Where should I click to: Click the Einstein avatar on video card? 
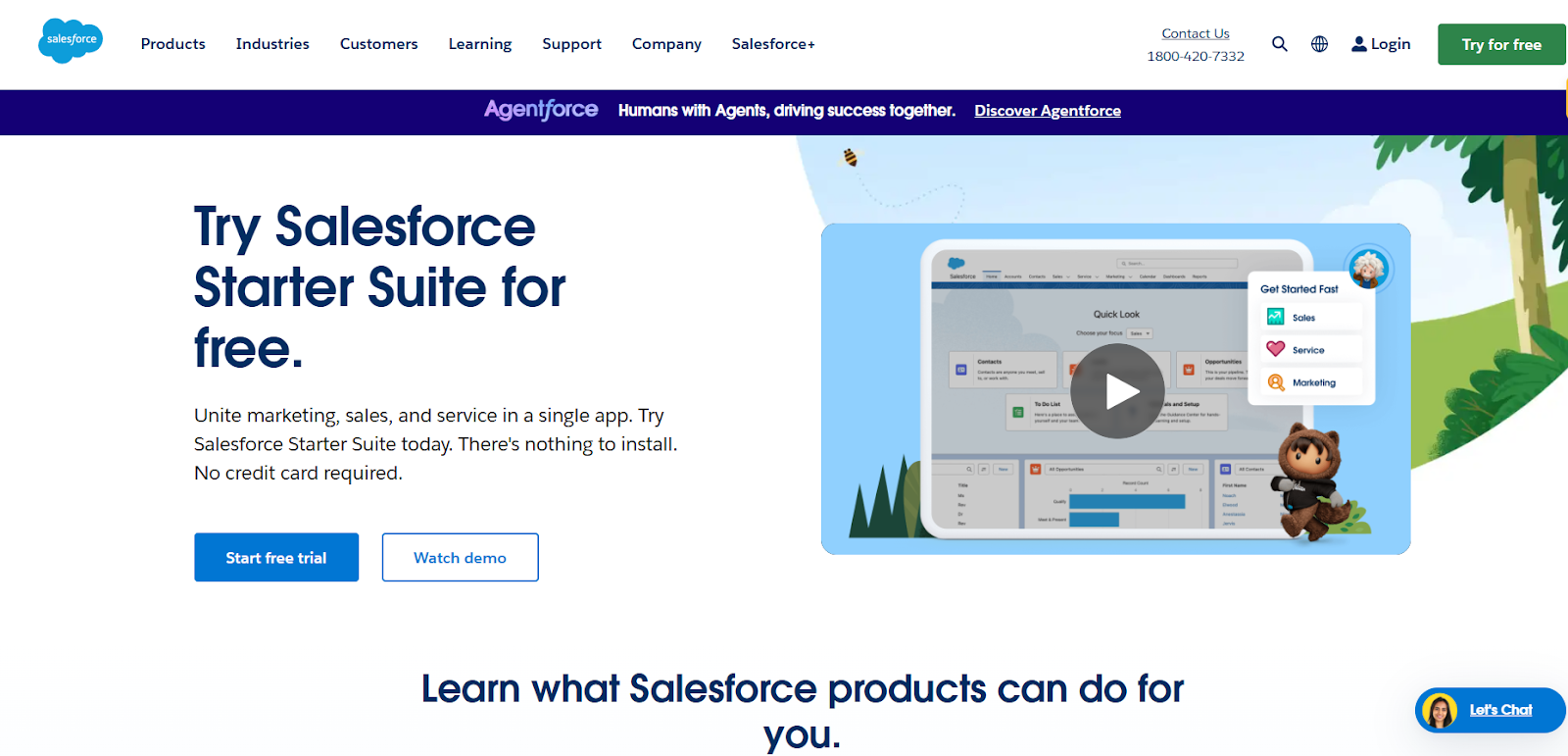[x=1368, y=268]
